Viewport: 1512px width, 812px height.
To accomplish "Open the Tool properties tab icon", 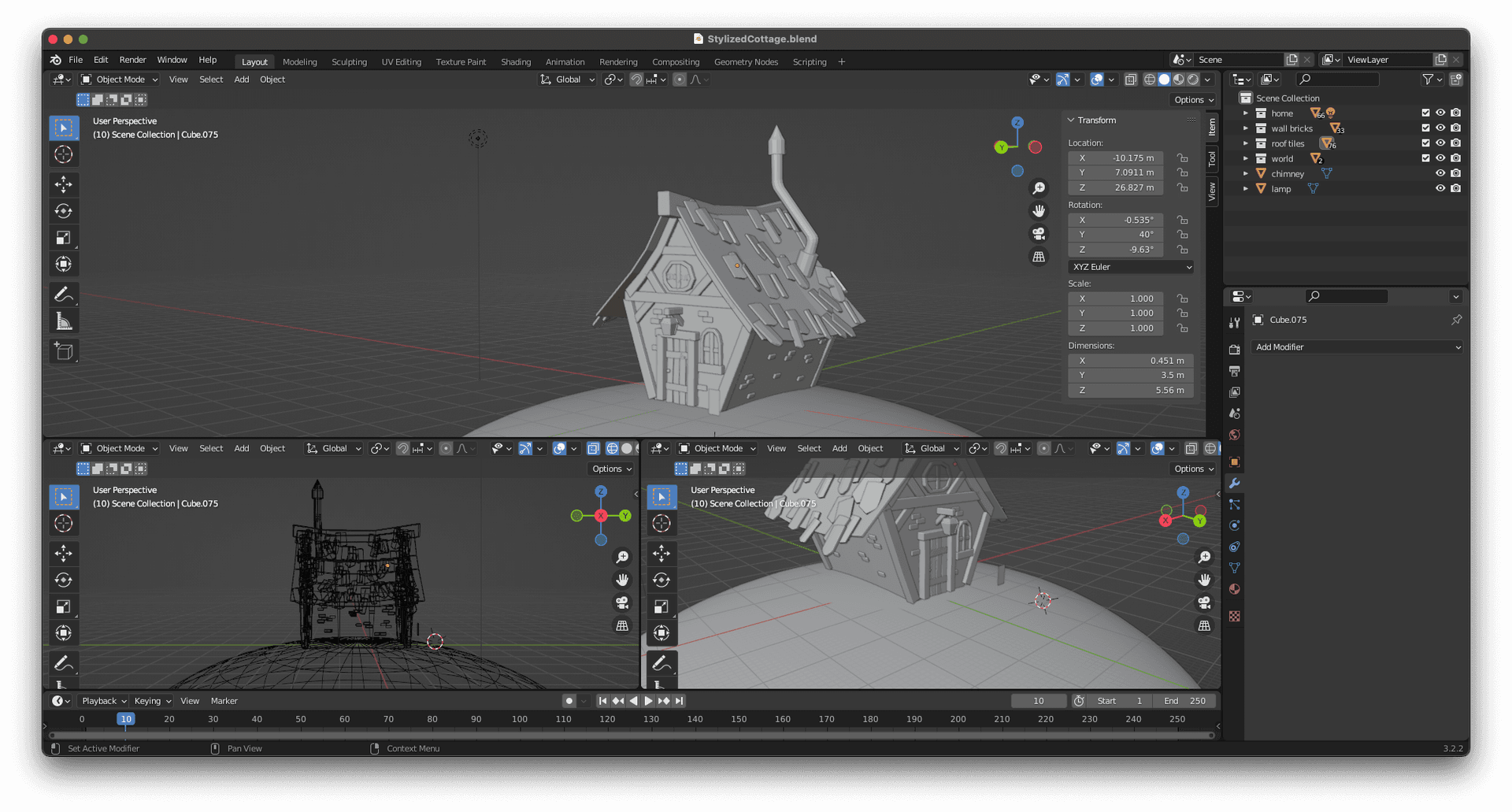I will pos(1234,322).
